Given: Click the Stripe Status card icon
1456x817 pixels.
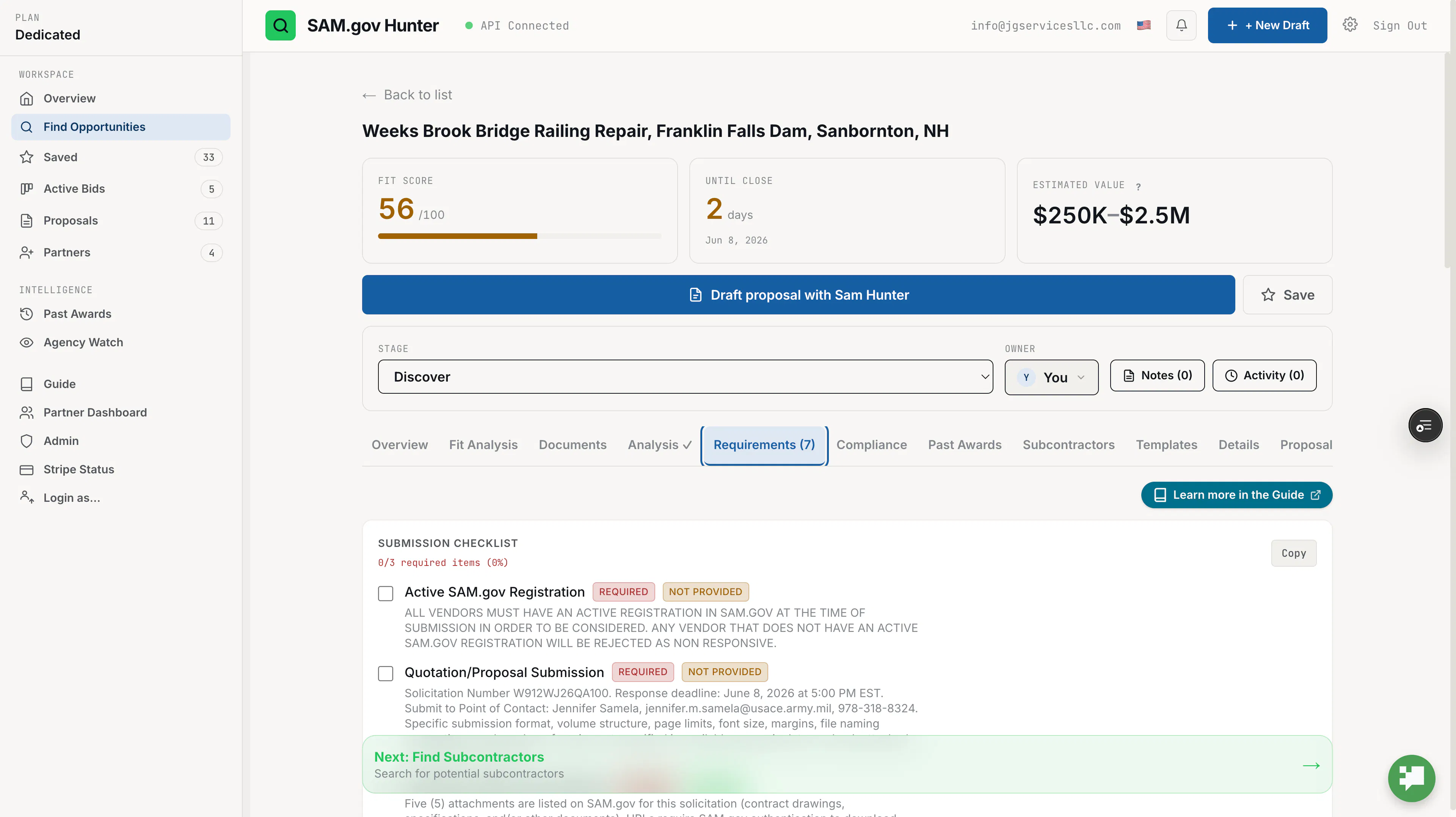Looking at the screenshot, I should pos(27,469).
